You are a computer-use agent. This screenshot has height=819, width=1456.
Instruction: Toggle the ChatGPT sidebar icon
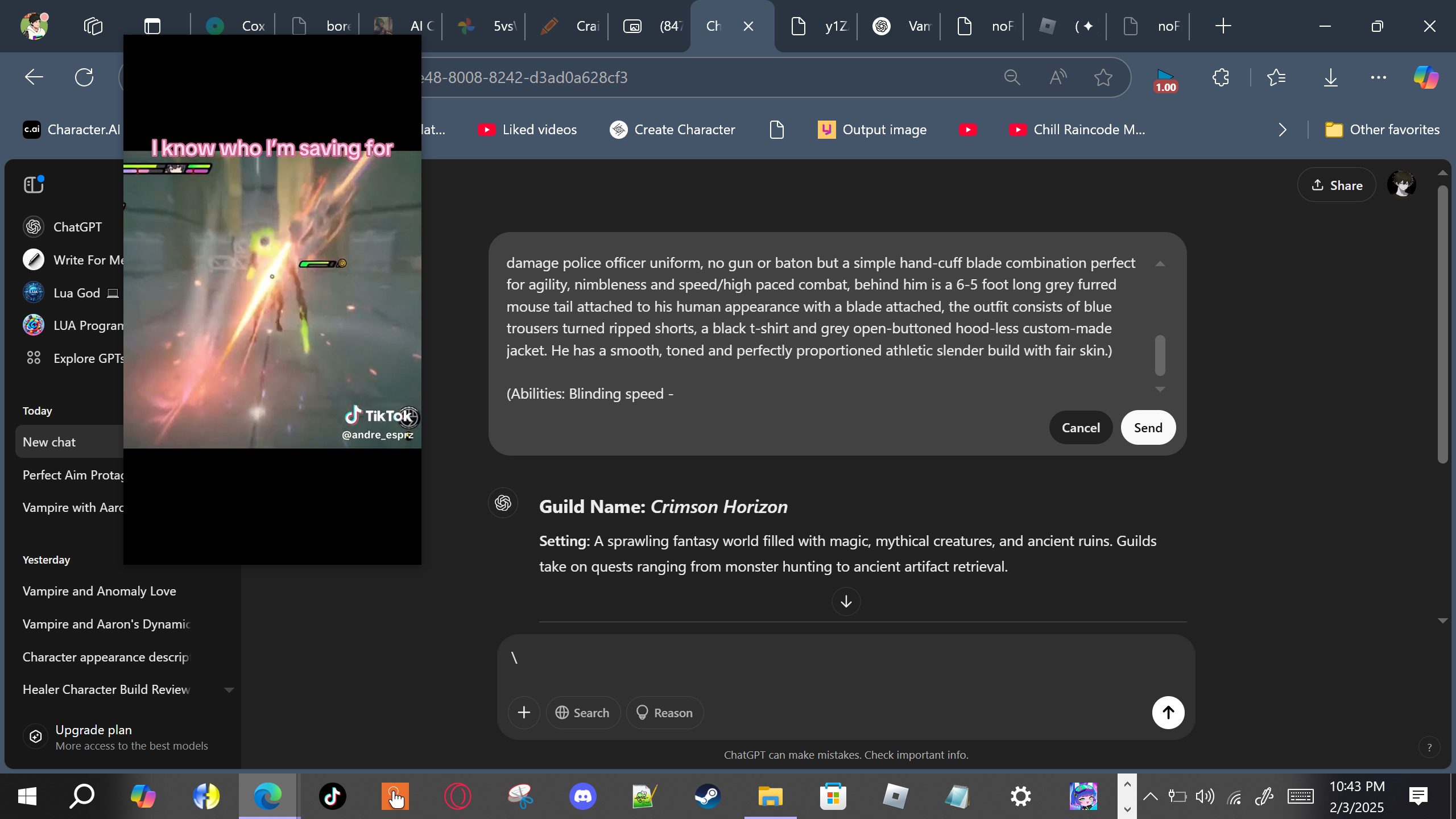pos(34,184)
